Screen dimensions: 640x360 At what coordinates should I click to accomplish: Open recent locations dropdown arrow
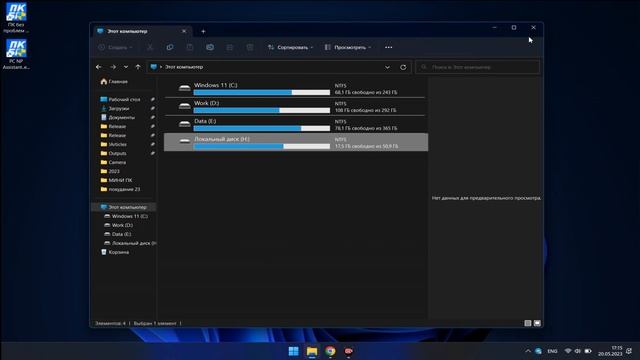(x=126, y=67)
